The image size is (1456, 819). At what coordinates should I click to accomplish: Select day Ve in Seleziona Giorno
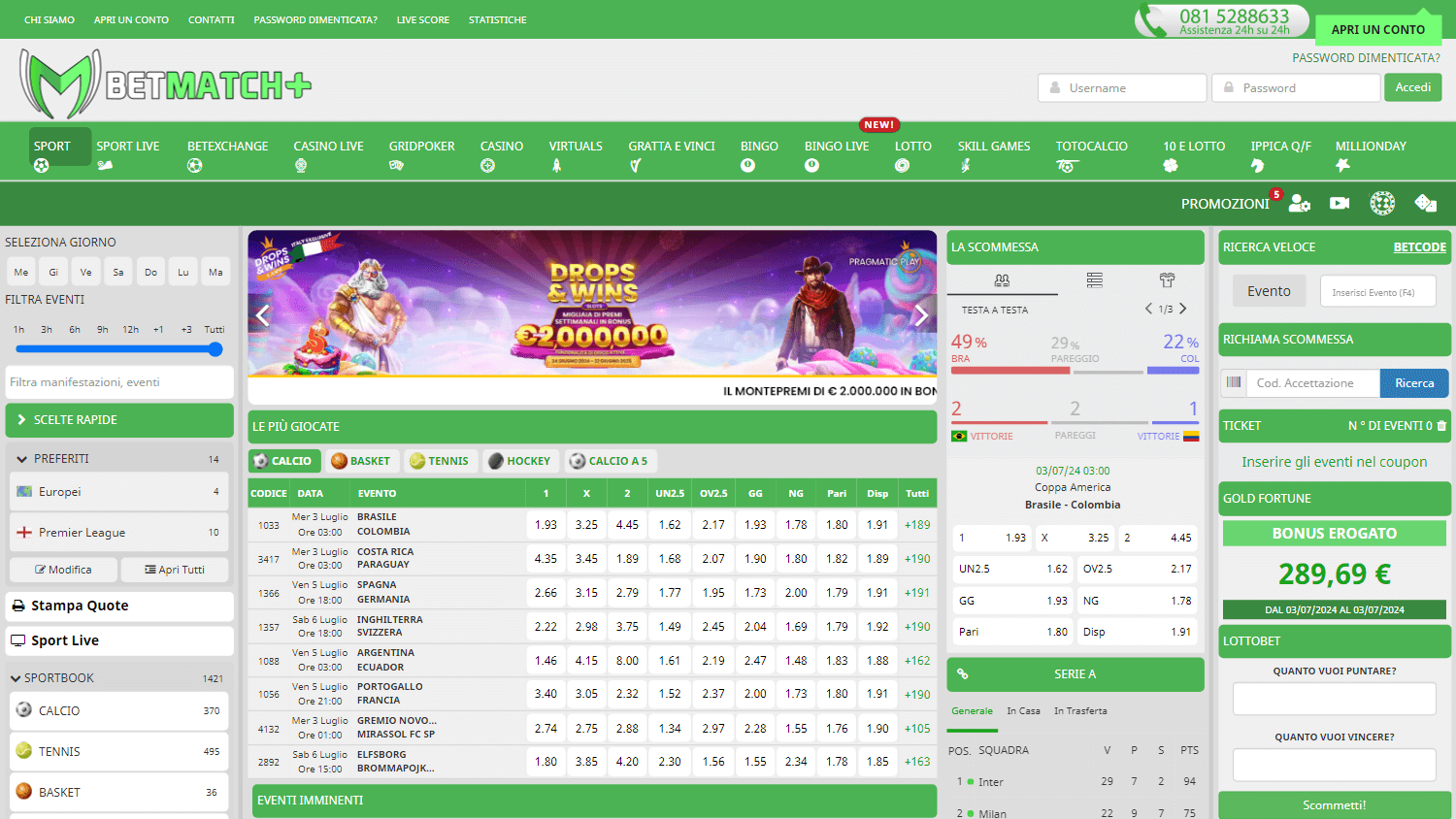85,272
